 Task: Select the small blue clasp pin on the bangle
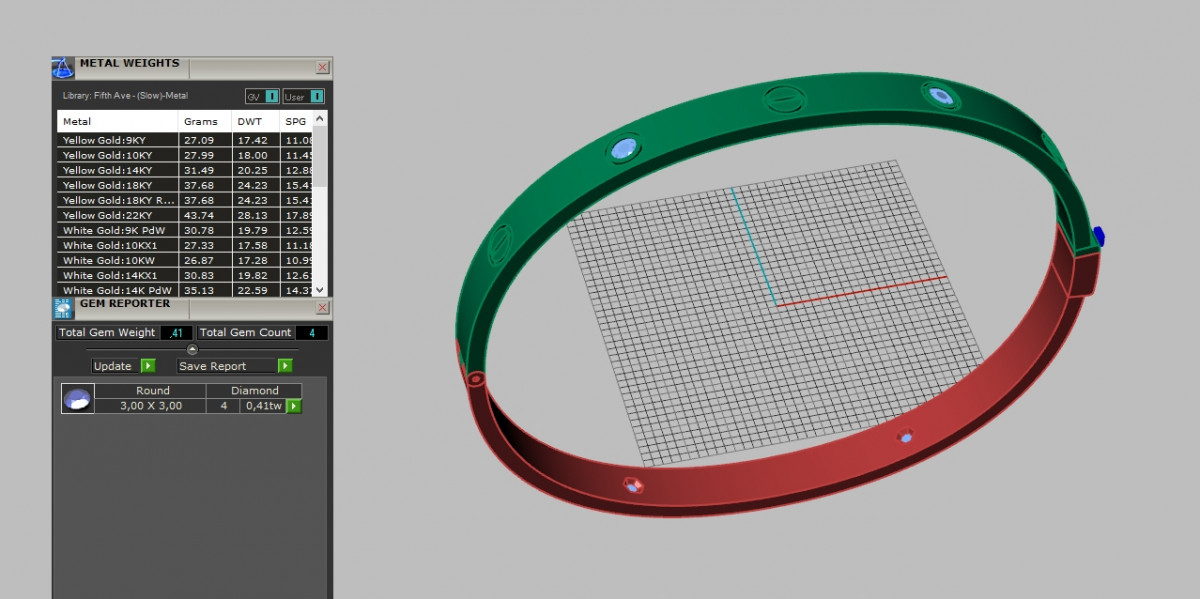pyautogui.click(x=1098, y=236)
